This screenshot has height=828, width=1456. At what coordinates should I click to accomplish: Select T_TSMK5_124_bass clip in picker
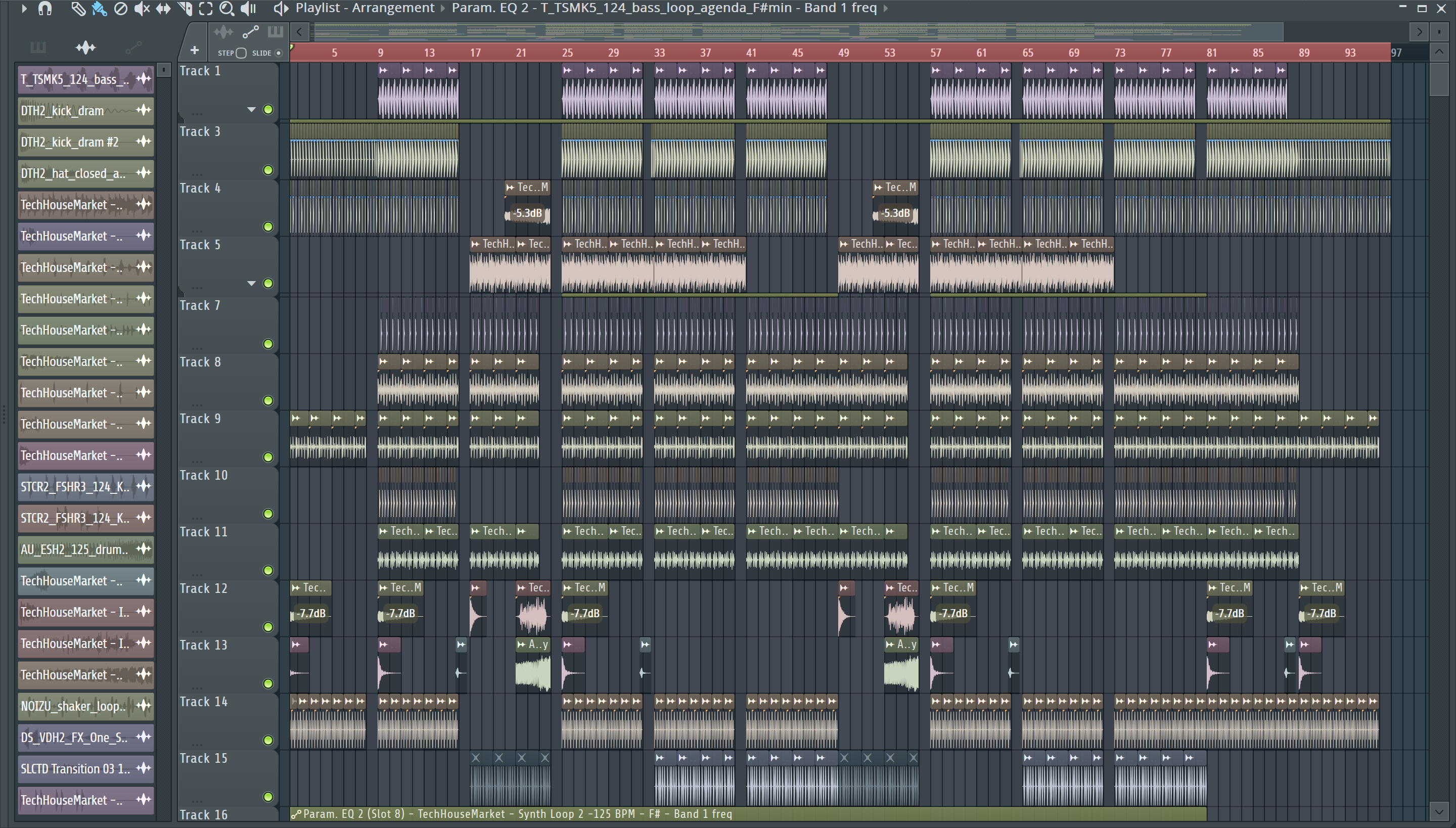(86, 79)
